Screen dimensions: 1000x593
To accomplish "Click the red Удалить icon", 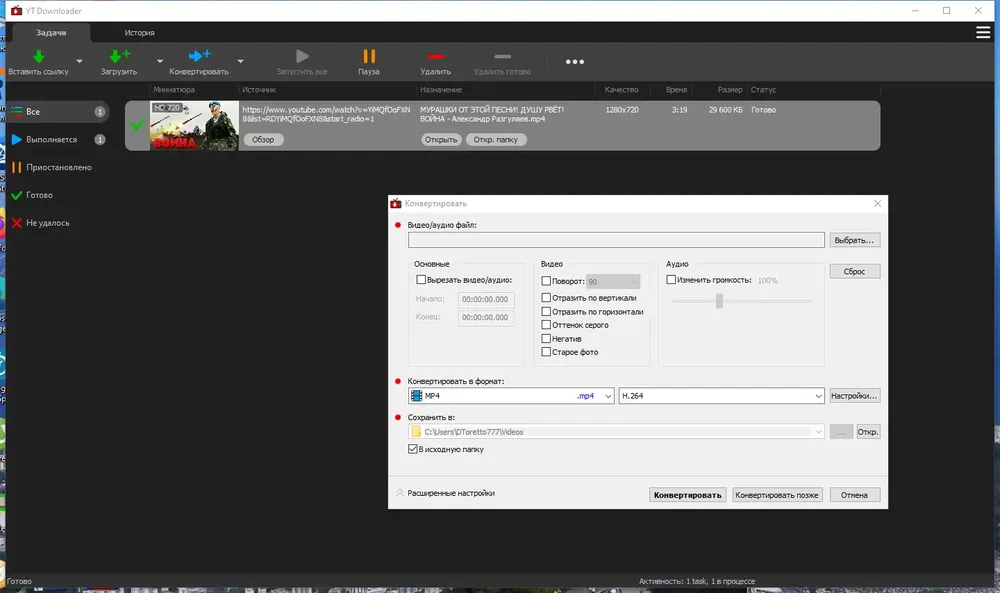I will (x=436, y=57).
